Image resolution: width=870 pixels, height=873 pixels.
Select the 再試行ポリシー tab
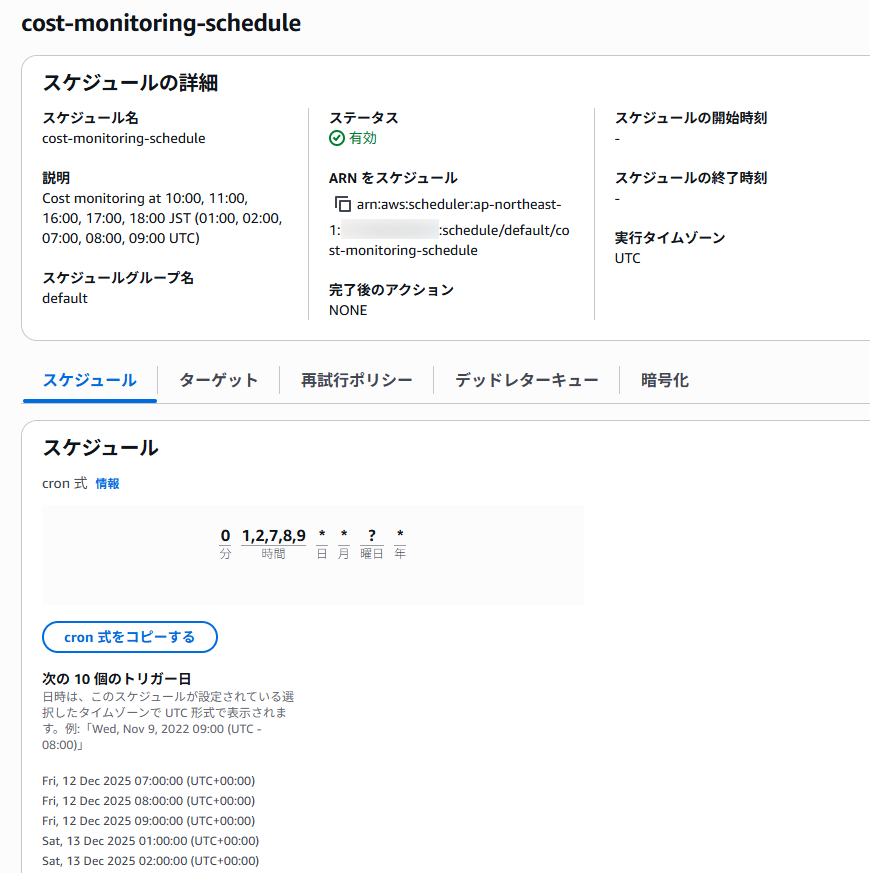[x=356, y=380]
